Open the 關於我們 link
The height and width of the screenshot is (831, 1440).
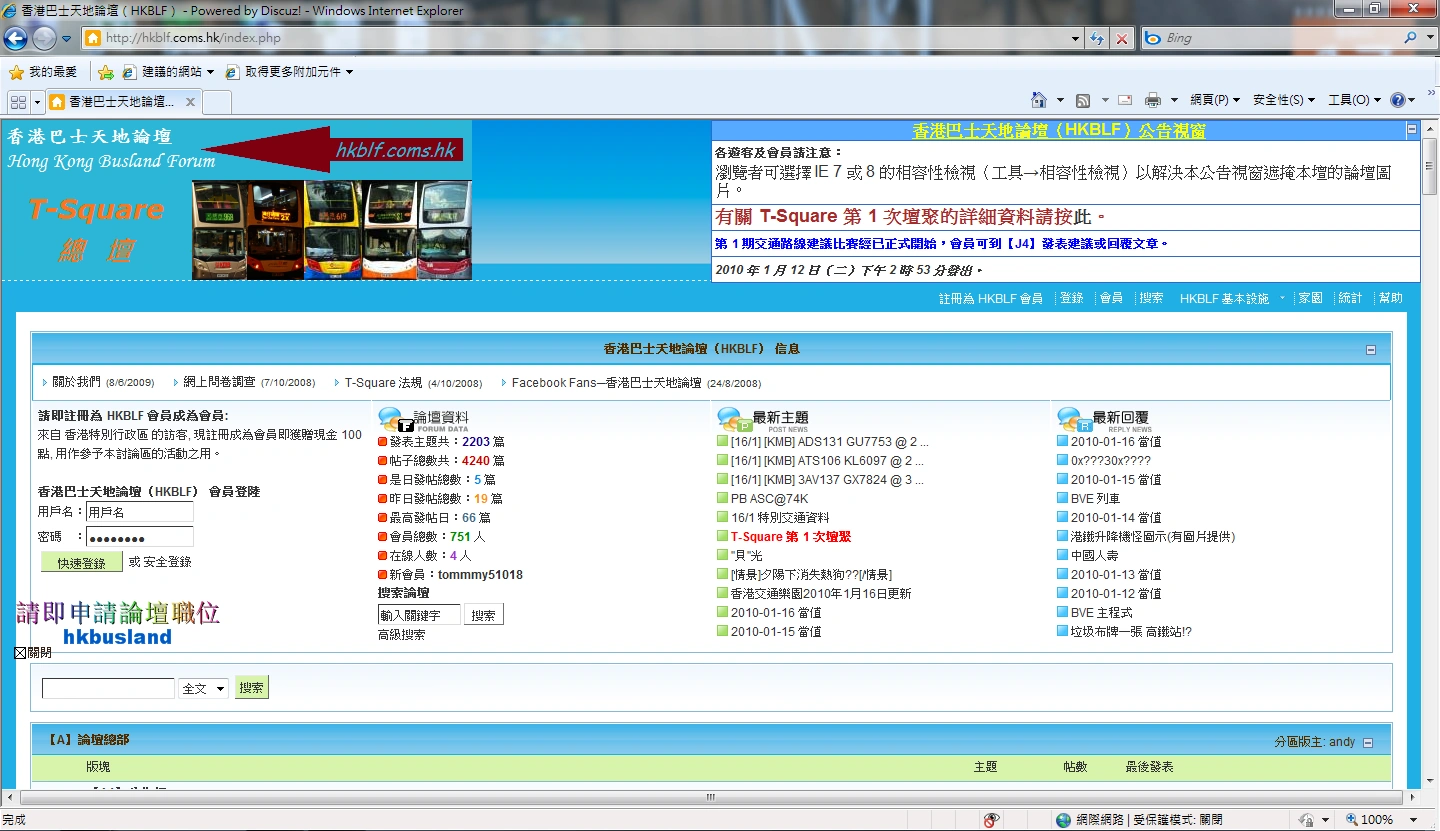click(x=75, y=382)
